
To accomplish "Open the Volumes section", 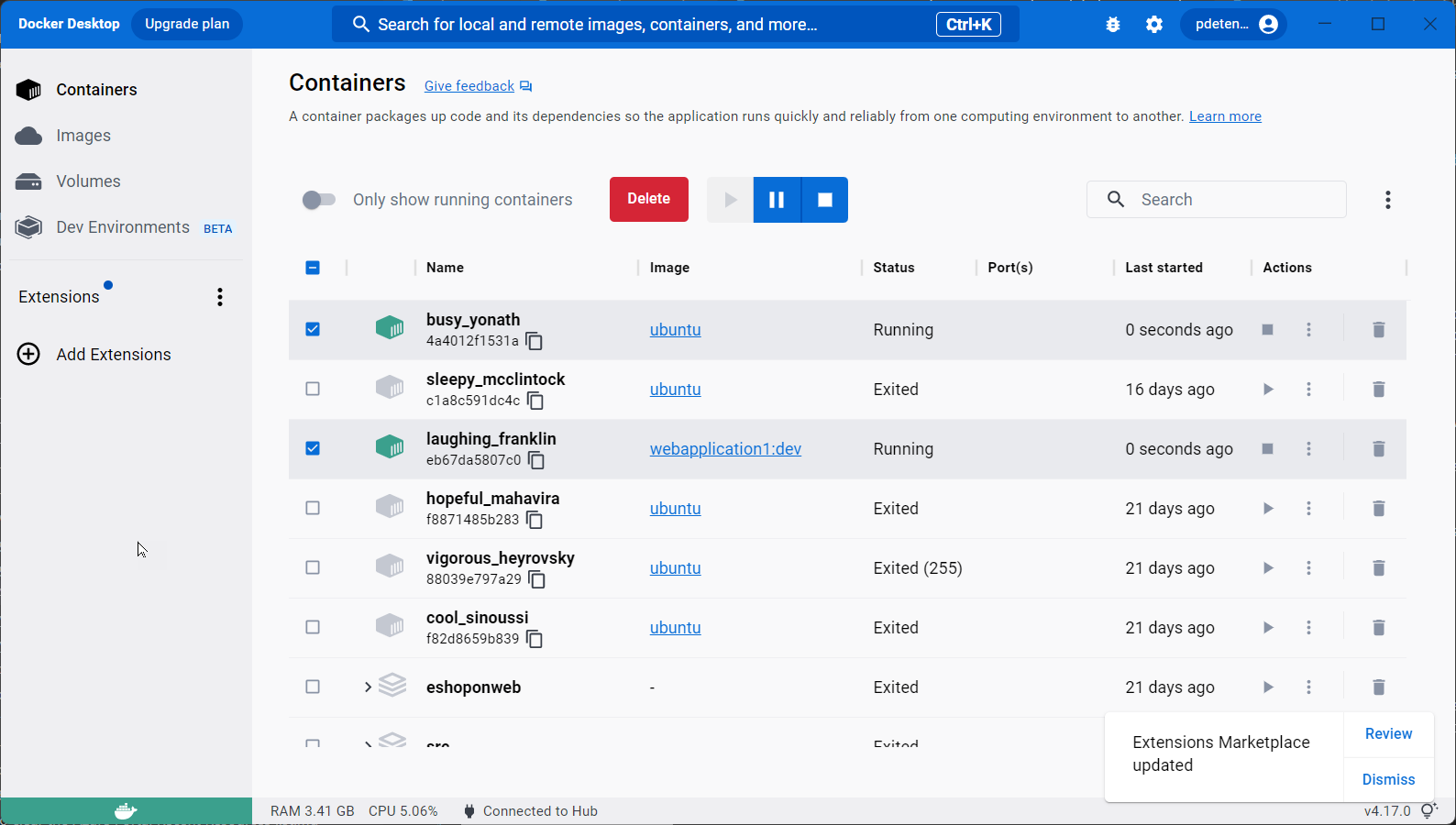I will (88, 181).
